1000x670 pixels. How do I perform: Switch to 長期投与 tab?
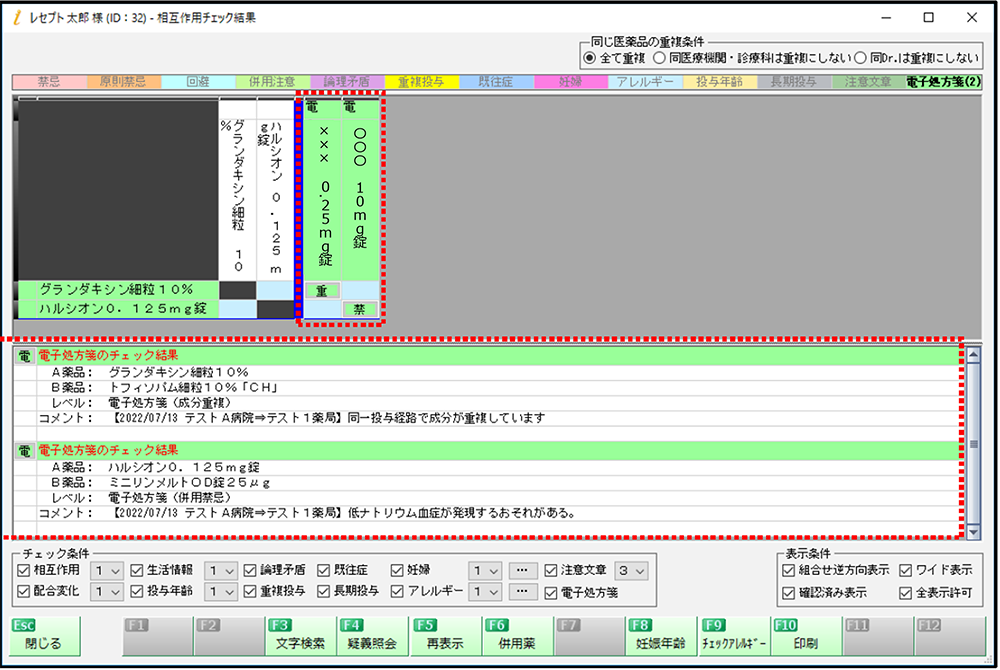click(x=795, y=82)
